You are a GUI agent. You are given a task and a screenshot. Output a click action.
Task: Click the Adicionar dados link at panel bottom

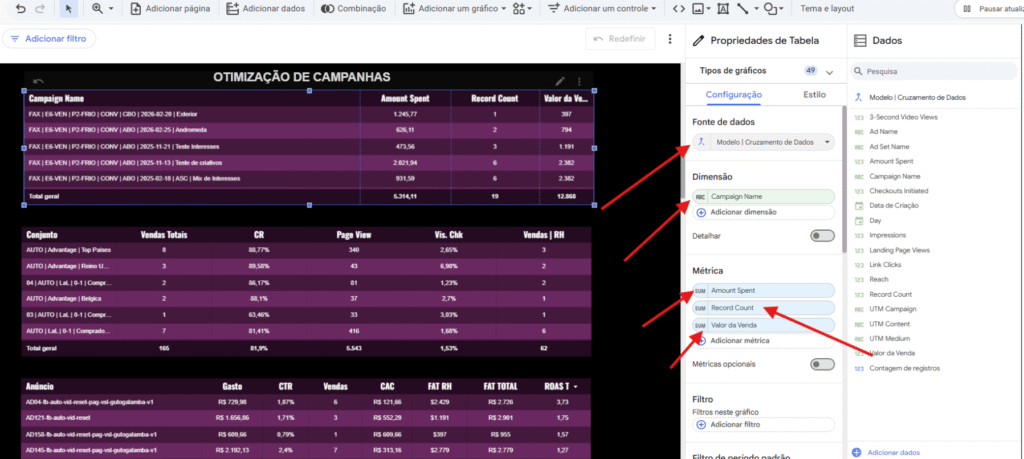tap(890, 453)
